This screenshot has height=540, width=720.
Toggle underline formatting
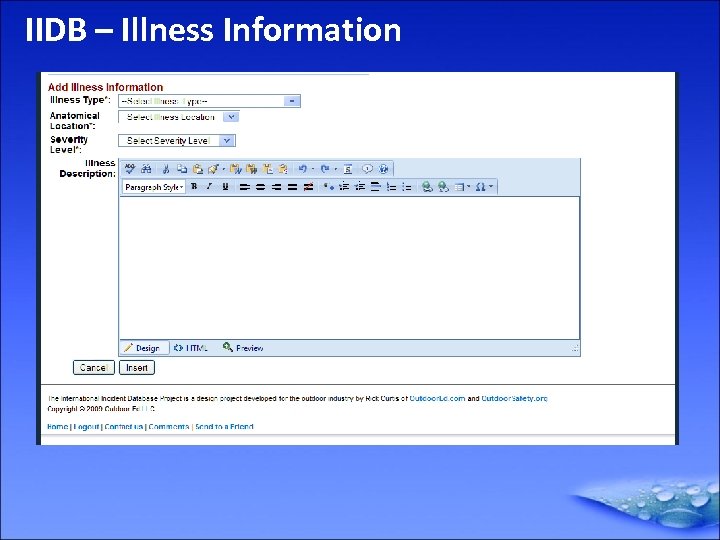tap(225, 187)
